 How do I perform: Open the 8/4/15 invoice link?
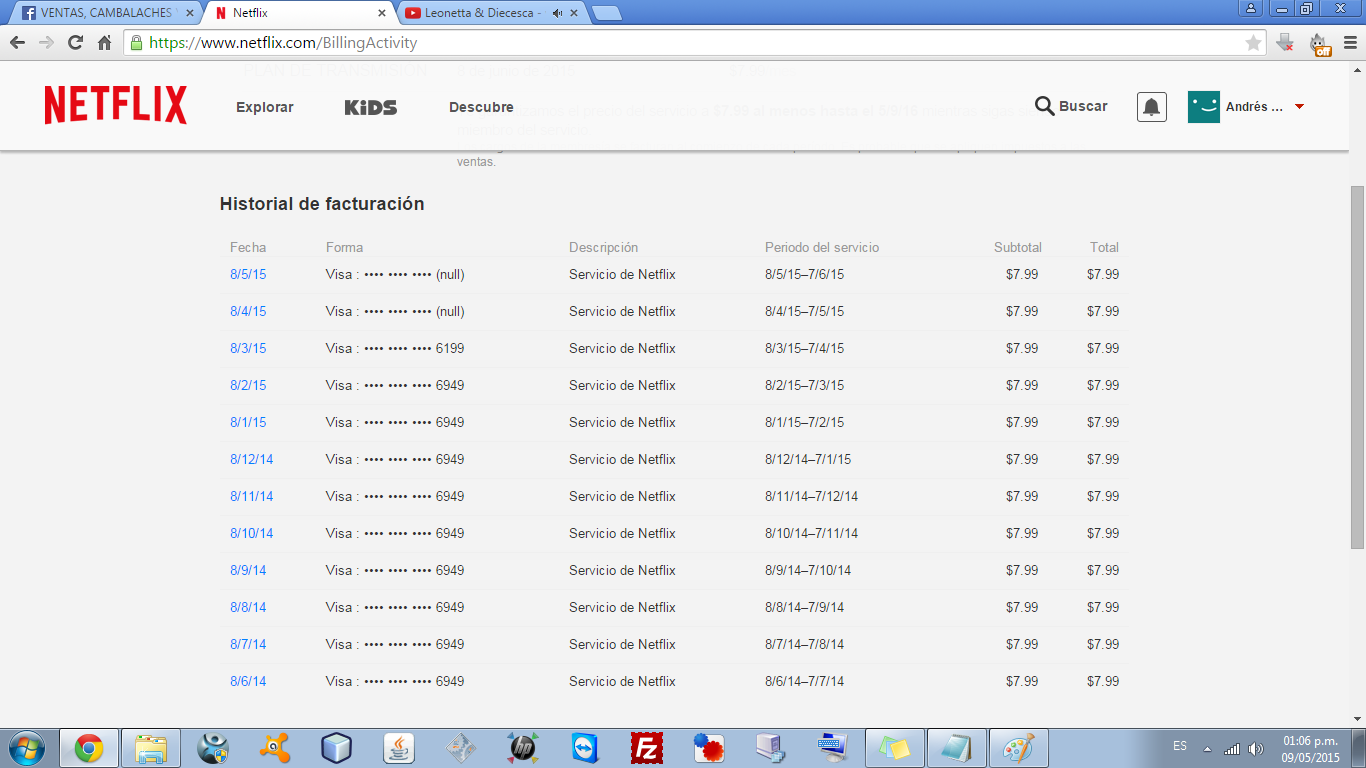coord(248,311)
